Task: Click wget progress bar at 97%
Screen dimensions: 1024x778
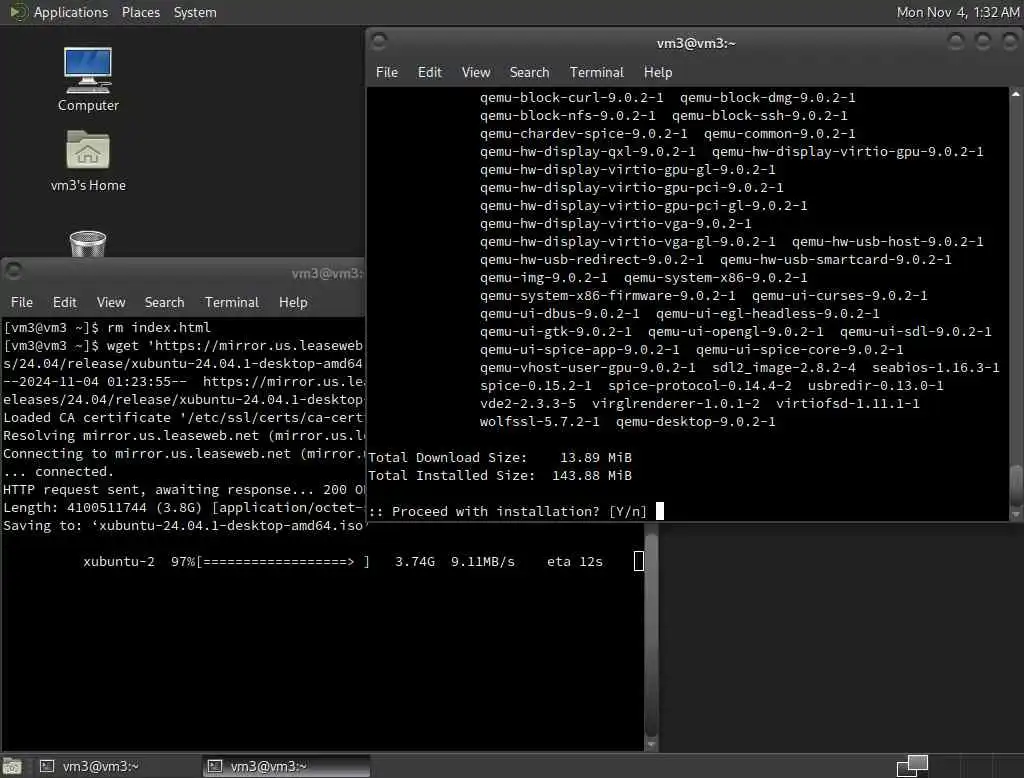Action: point(283,561)
